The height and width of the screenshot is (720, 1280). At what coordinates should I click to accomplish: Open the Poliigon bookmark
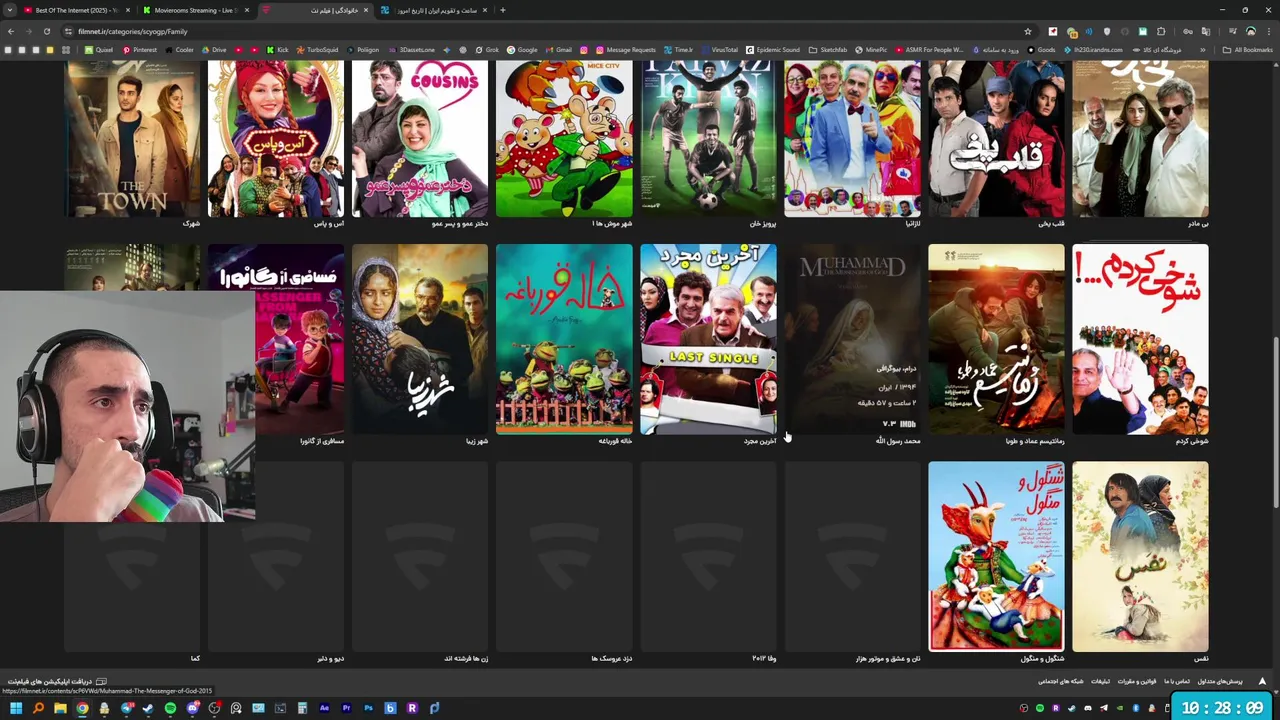(x=363, y=50)
